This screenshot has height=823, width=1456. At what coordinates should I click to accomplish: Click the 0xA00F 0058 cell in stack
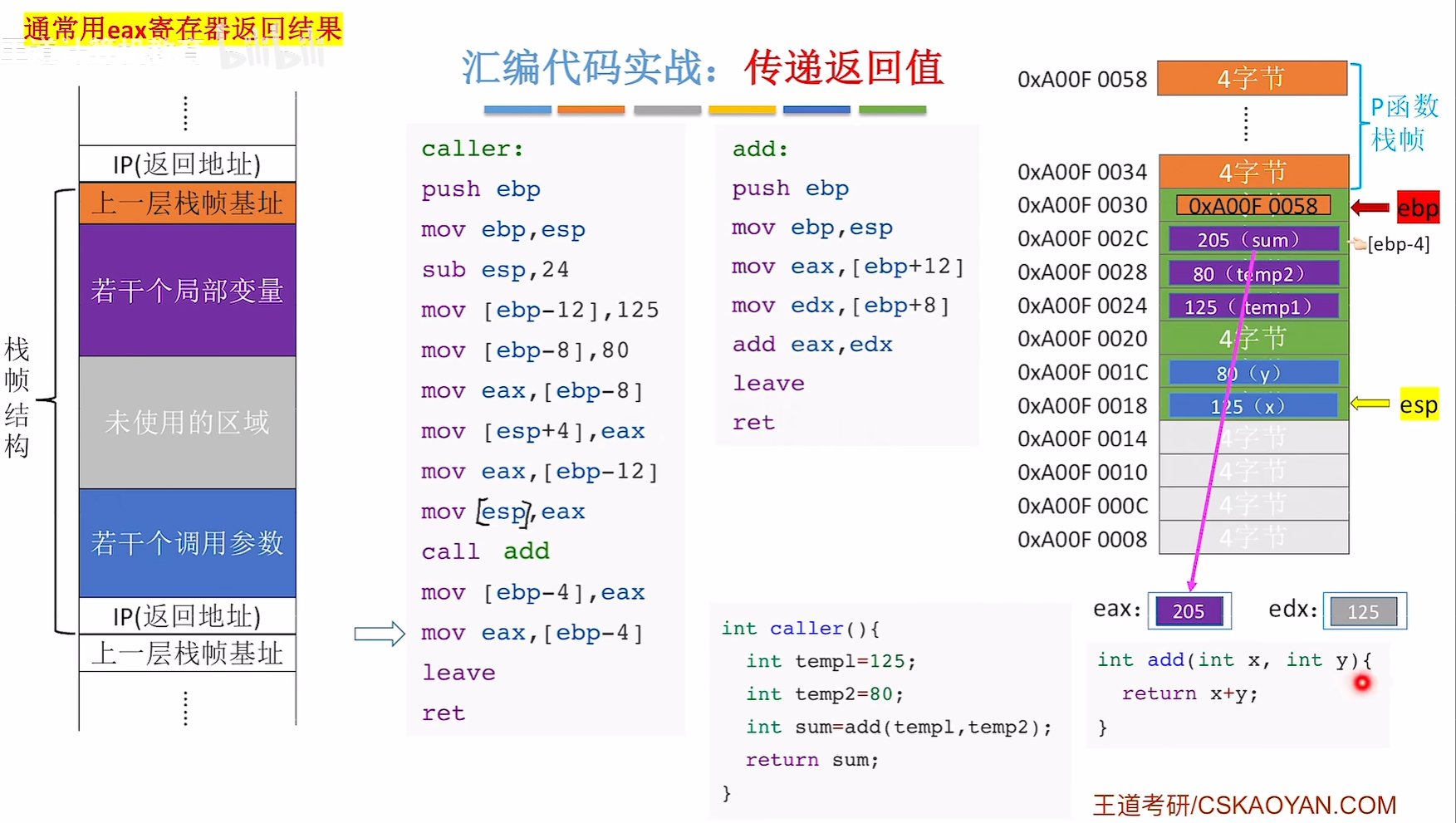(x=1253, y=205)
